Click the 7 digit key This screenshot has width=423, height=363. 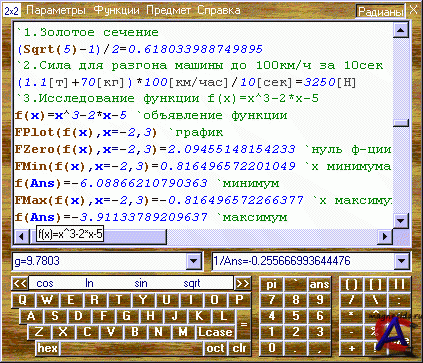pos(272,300)
